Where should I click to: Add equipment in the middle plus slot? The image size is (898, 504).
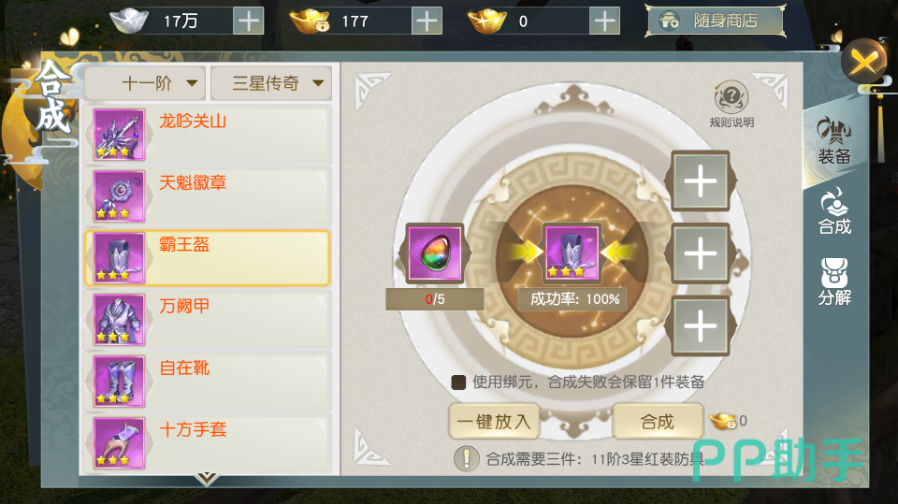coord(700,253)
